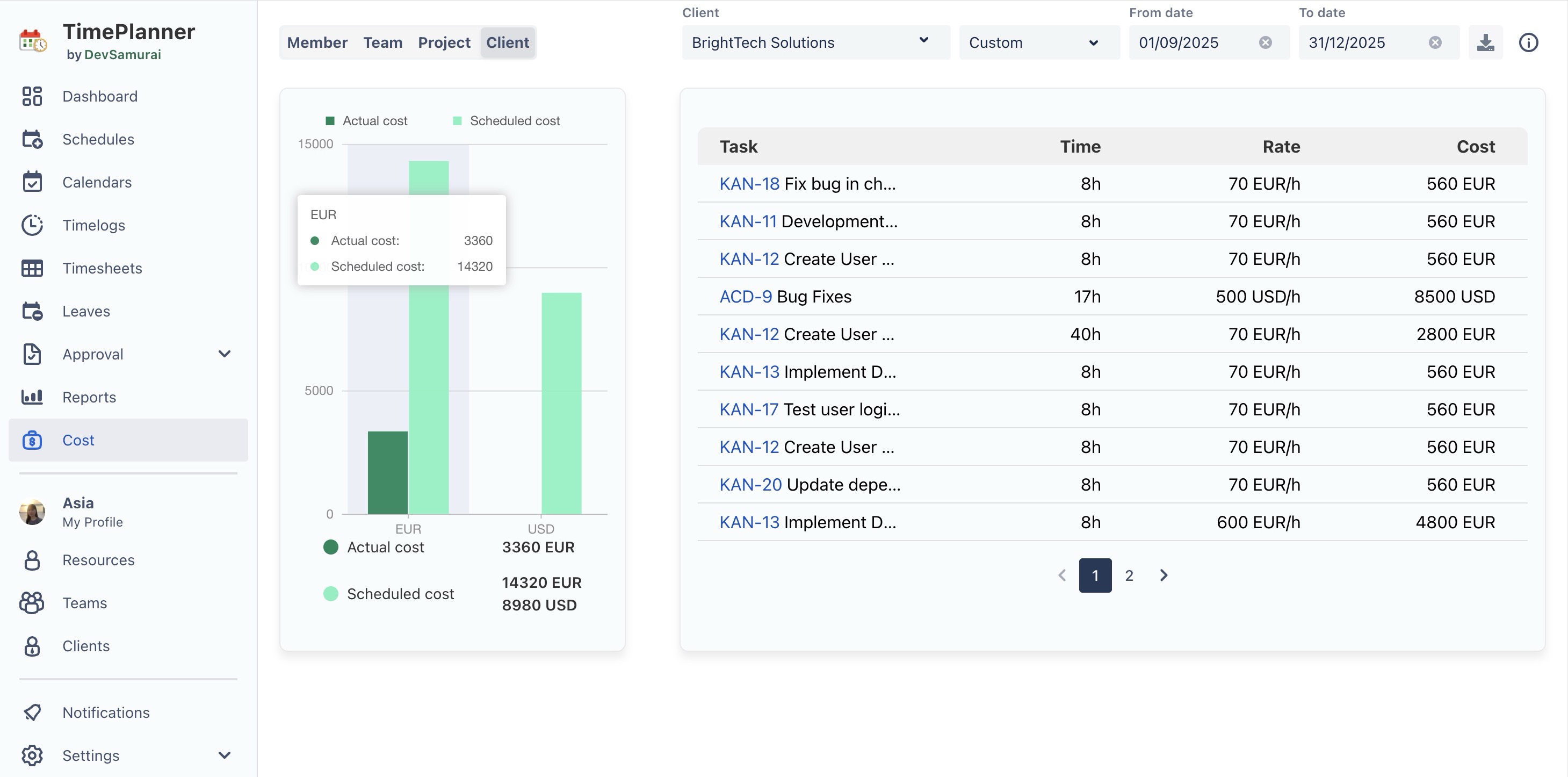Clear the From date field
The width and height of the screenshot is (1568, 777).
tap(1265, 42)
